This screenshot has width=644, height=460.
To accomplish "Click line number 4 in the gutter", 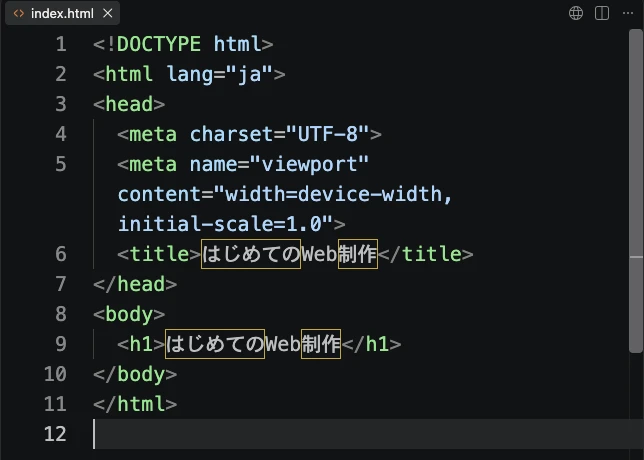I will click(x=61, y=134).
